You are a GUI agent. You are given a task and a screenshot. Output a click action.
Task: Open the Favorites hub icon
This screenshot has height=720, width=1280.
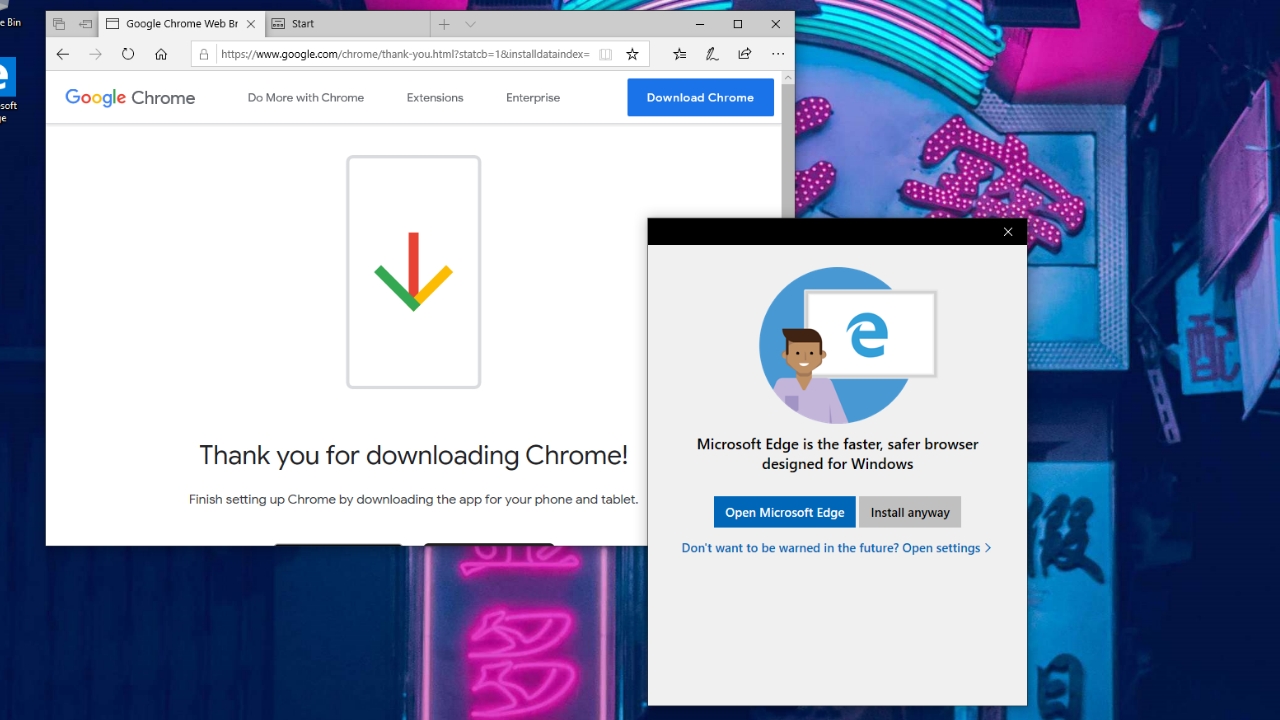[x=680, y=54]
